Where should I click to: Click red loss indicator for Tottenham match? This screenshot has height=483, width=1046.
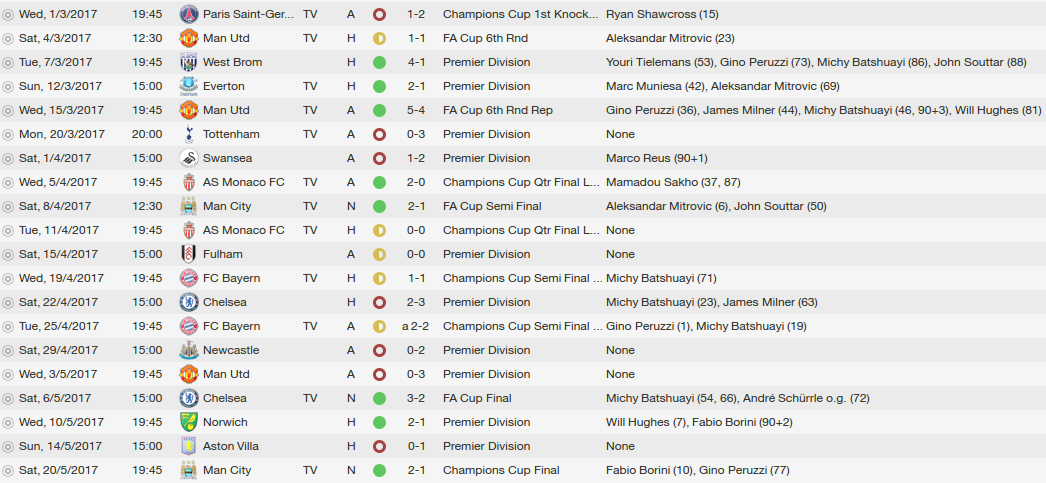[380, 134]
